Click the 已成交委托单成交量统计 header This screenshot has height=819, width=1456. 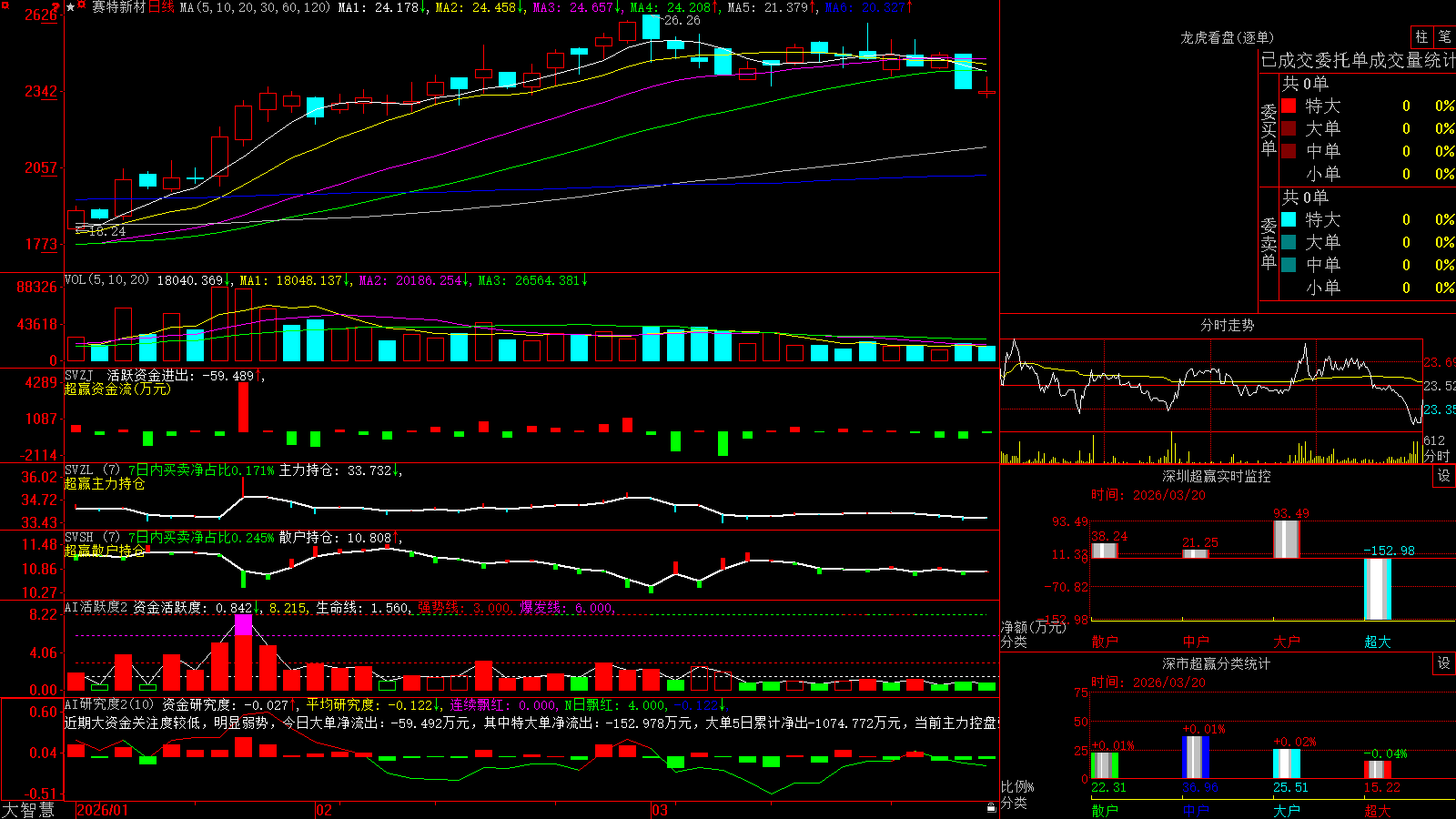coord(1358,60)
